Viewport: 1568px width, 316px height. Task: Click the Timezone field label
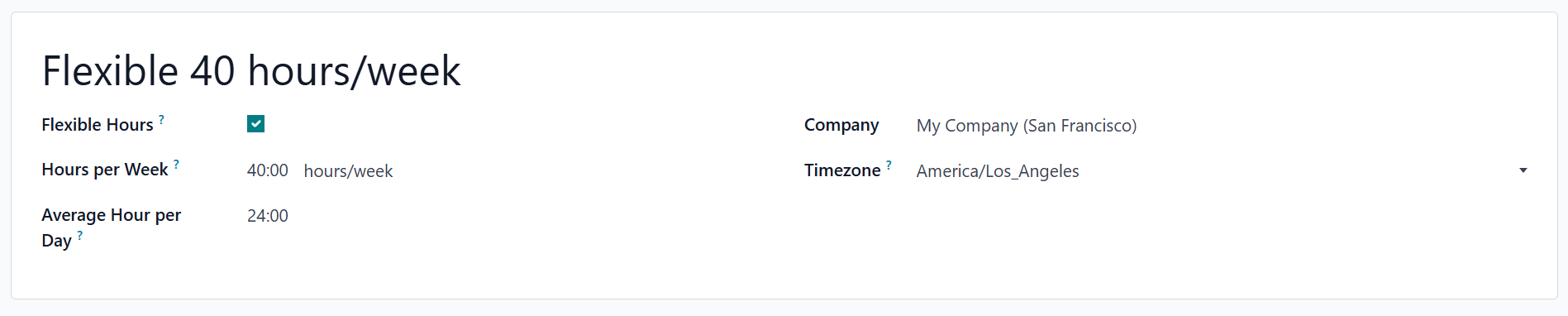point(842,170)
